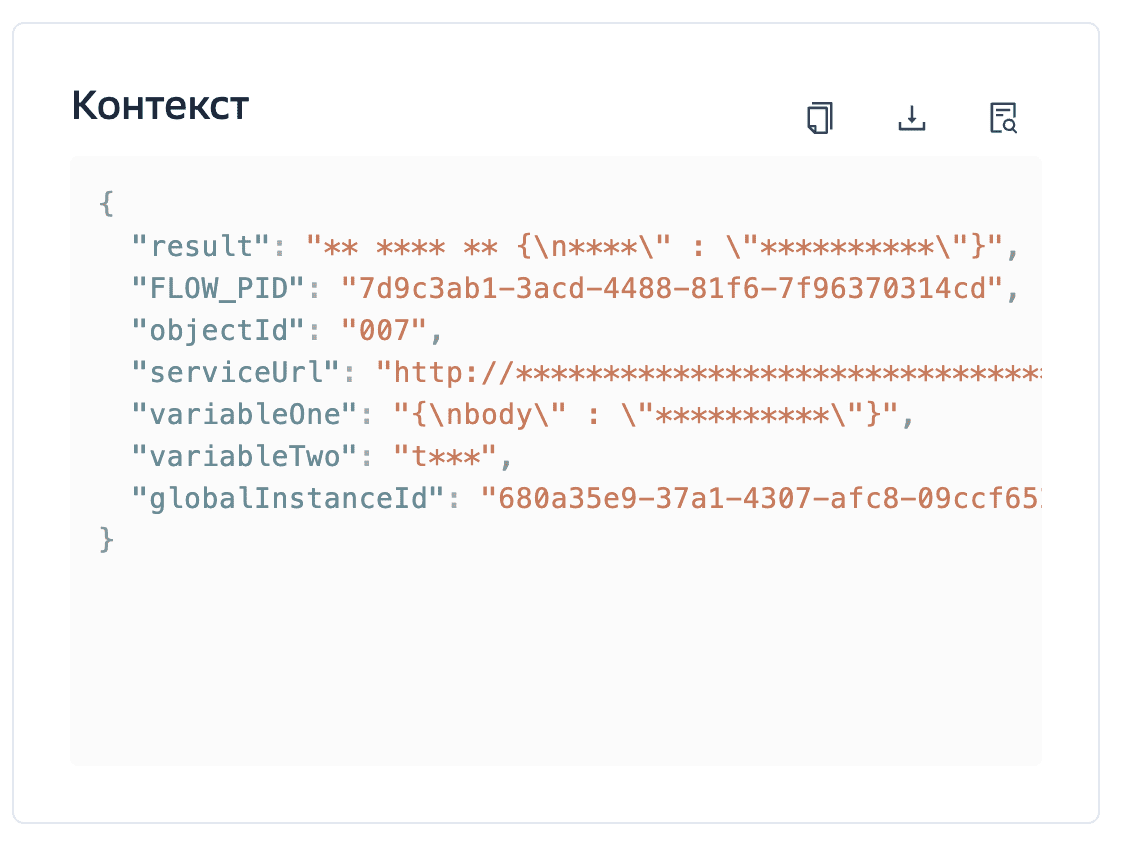Copy the context JSON to clipboard
The width and height of the screenshot is (1122, 850).
point(820,118)
